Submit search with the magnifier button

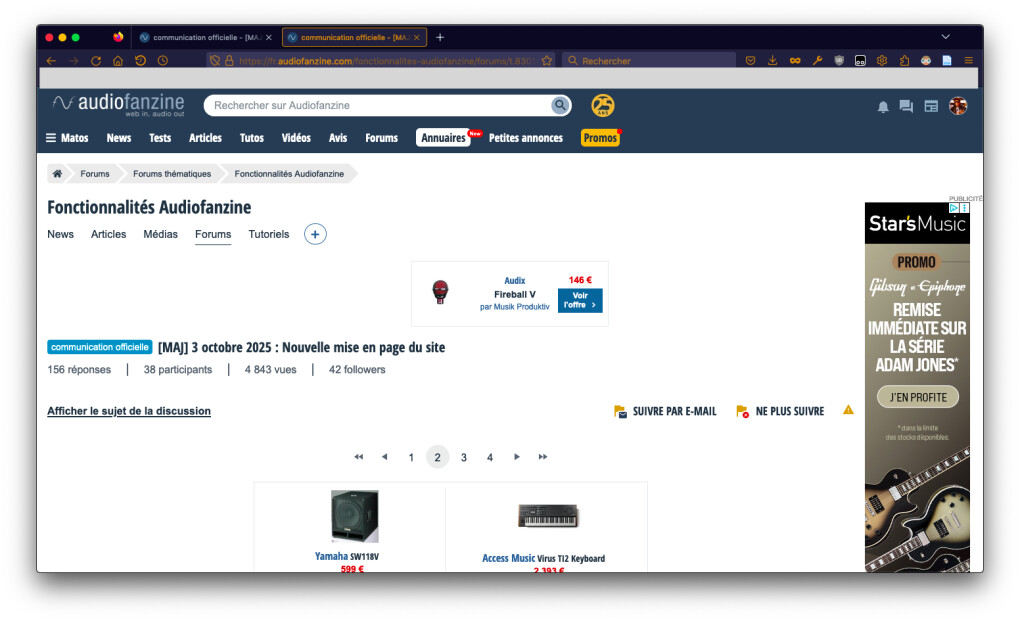click(x=560, y=105)
